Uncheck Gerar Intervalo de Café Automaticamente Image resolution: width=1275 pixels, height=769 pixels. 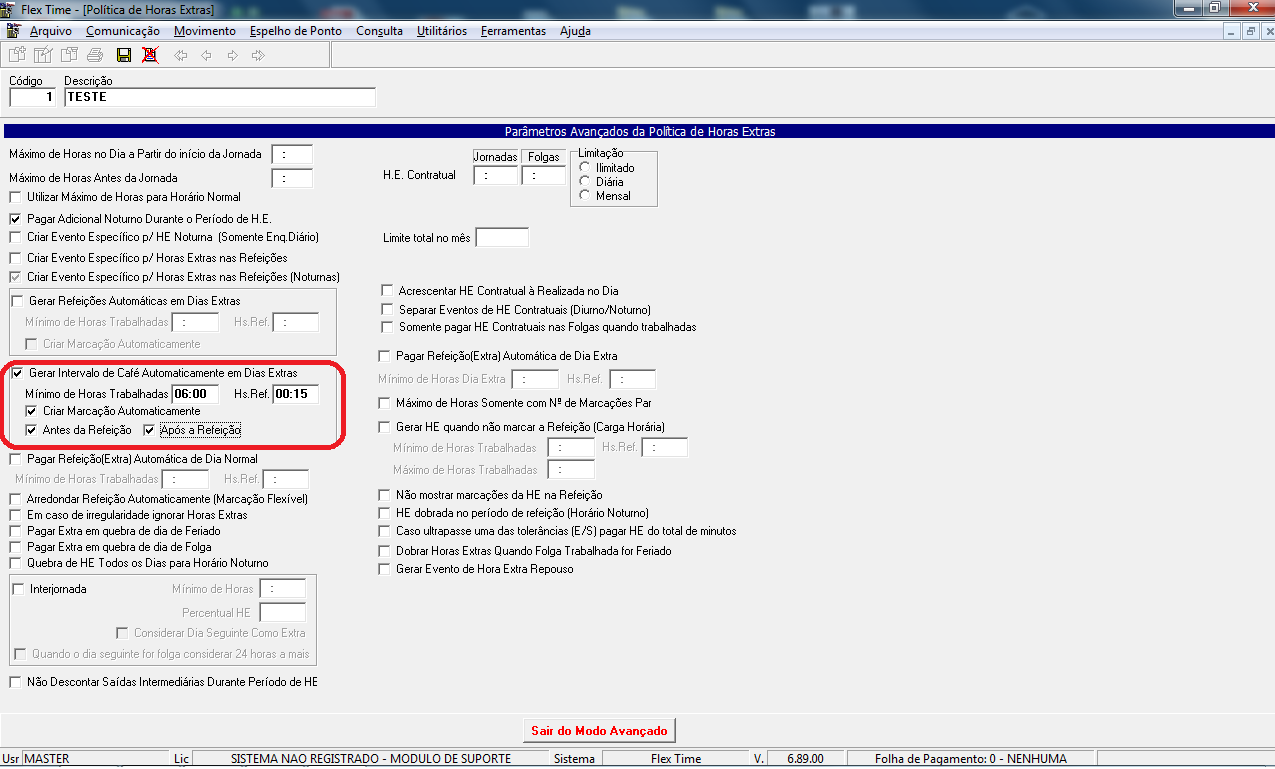point(19,373)
